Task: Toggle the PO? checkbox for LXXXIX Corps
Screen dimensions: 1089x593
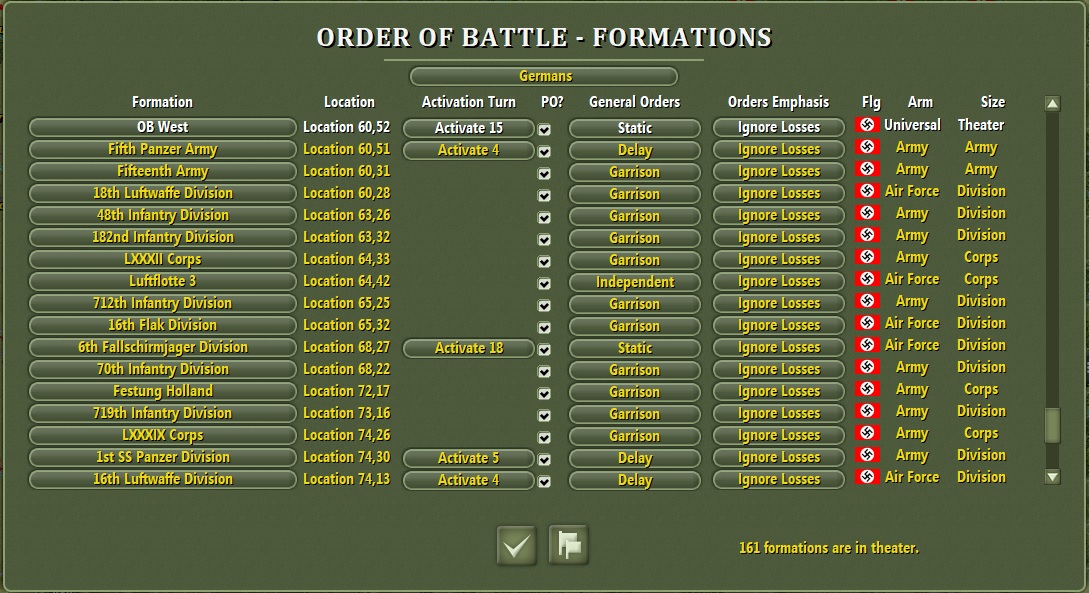Action: (x=544, y=437)
